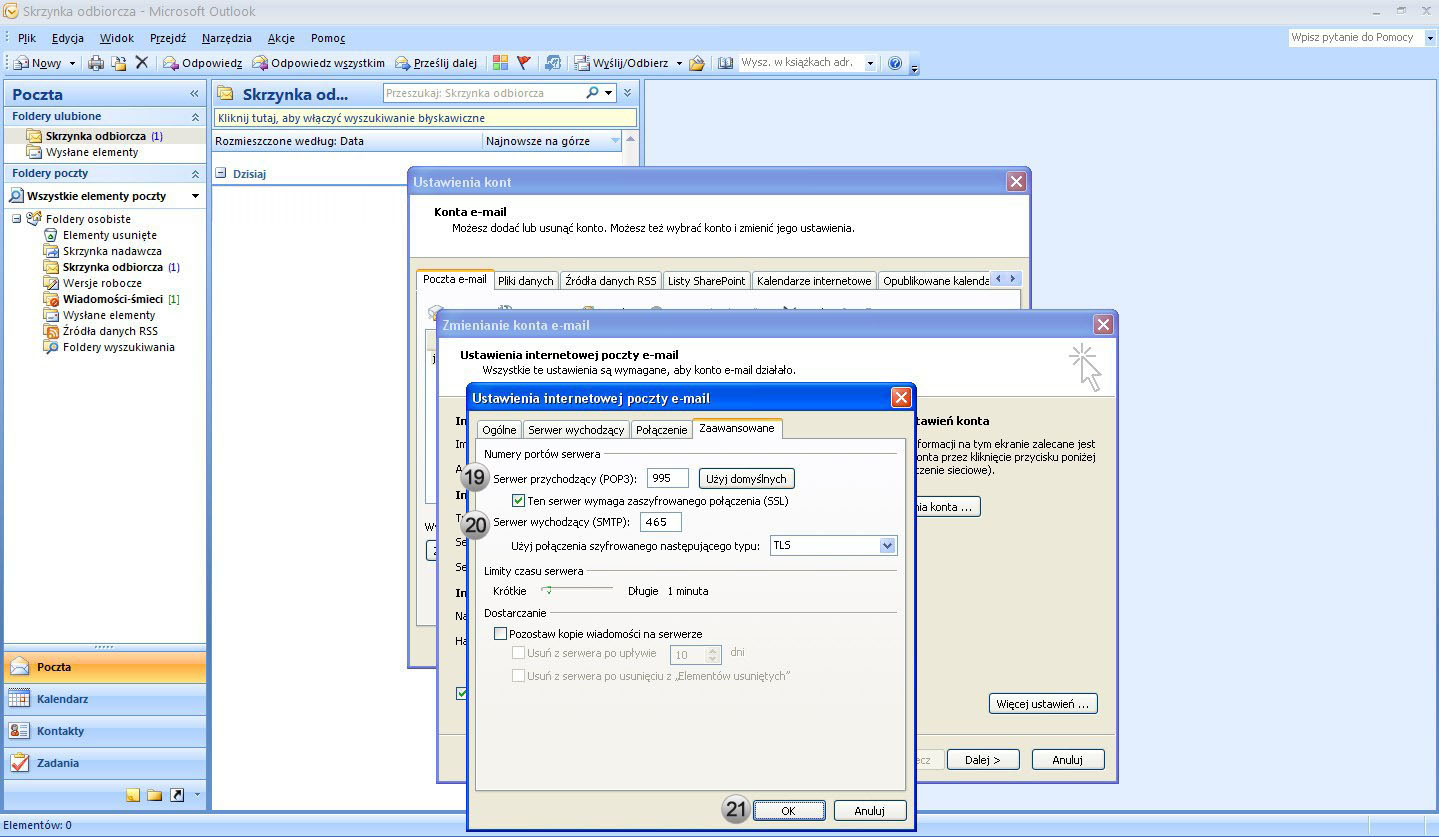Click the Odpowiedz reply button
The width and height of the screenshot is (1439, 837).
click(x=202, y=63)
